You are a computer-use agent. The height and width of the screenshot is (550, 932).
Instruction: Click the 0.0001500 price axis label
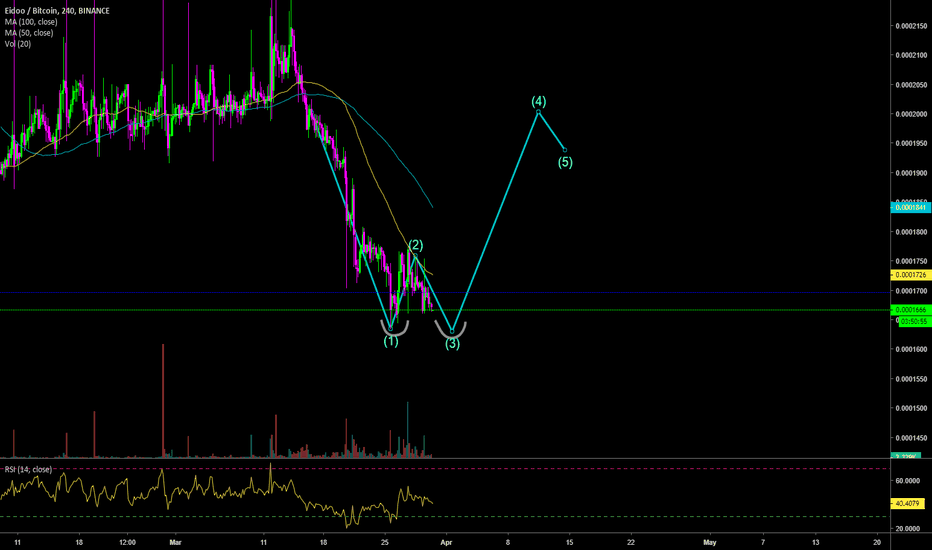(911, 408)
